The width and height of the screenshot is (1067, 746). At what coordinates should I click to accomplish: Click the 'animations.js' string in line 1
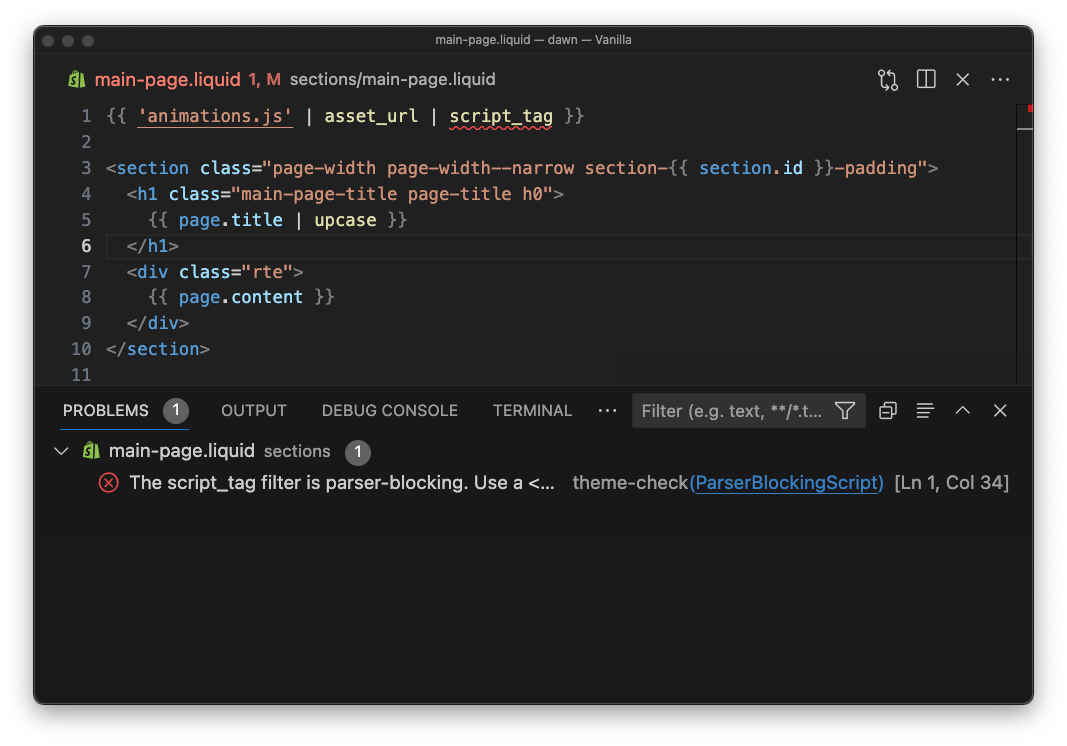(x=215, y=116)
